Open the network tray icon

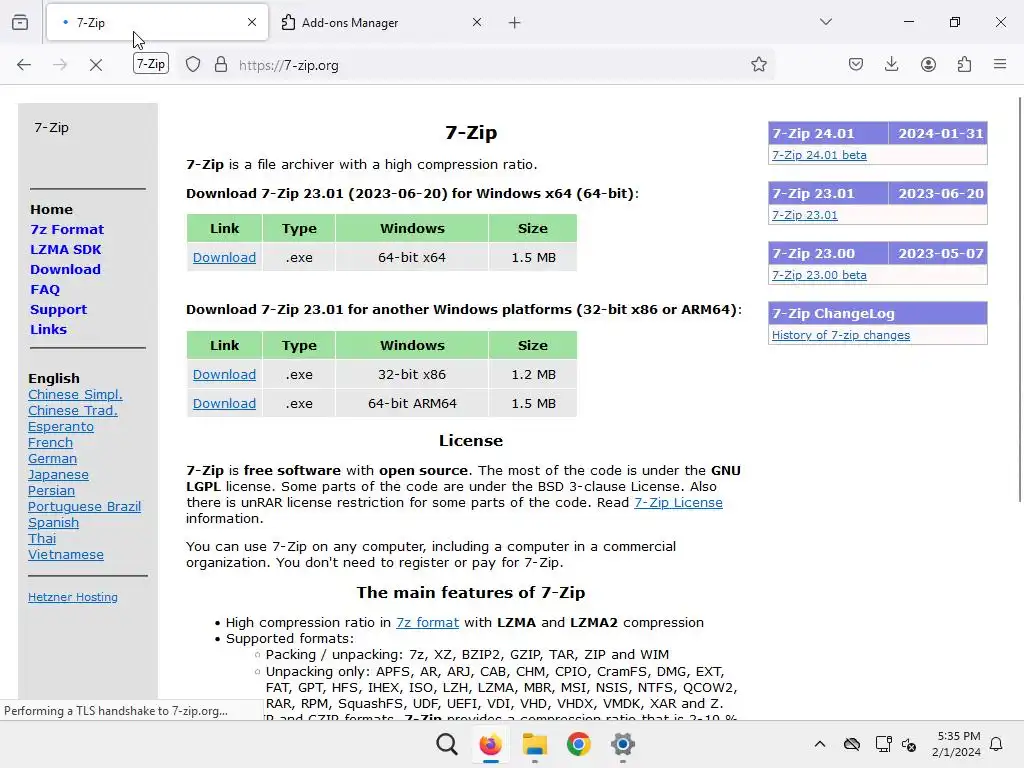point(884,744)
